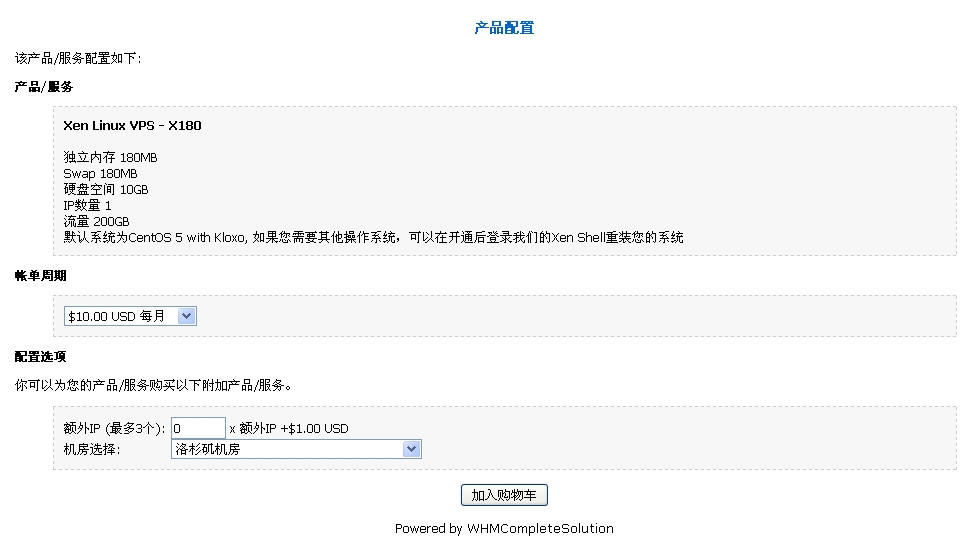The height and width of the screenshot is (551, 969).
Task: Click the IP数量 1 spec line
Action: point(87,206)
